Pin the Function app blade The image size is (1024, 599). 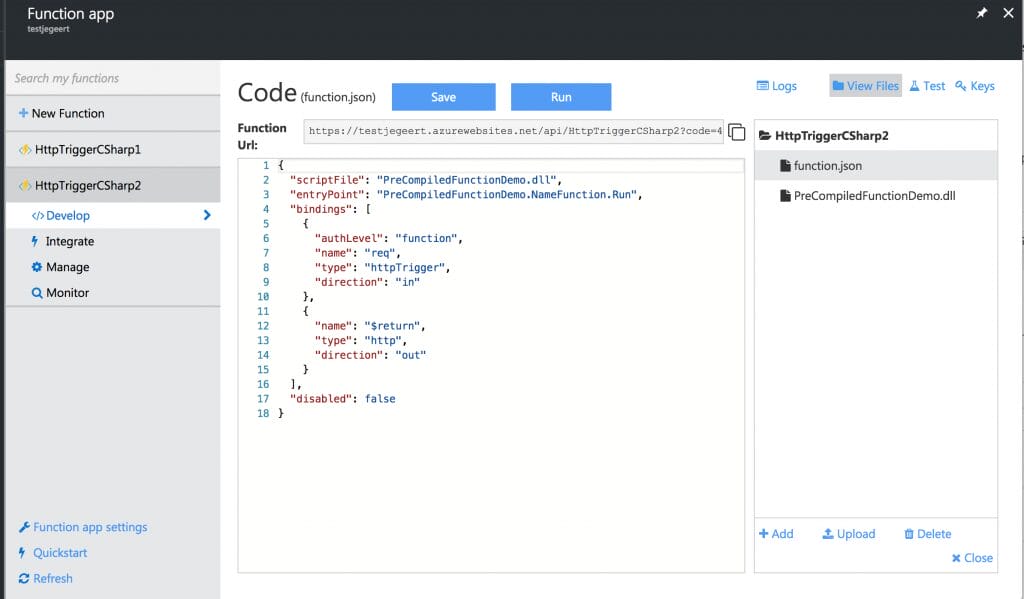pyautogui.click(x=982, y=13)
